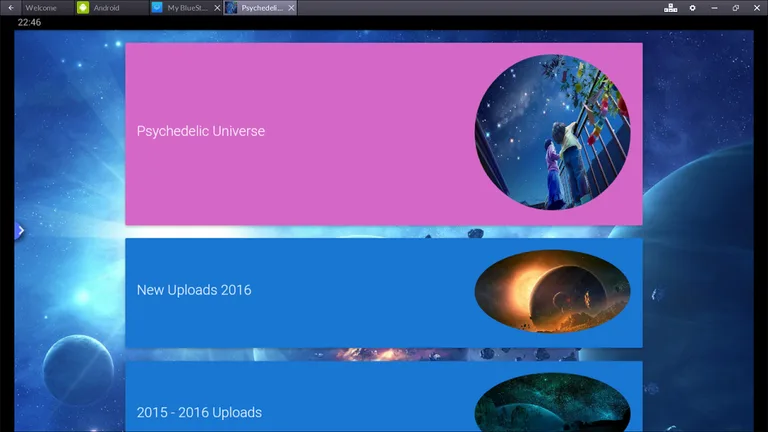768x432 pixels.
Task: Open the New Uploads 2016 card
Action: point(384,293)
